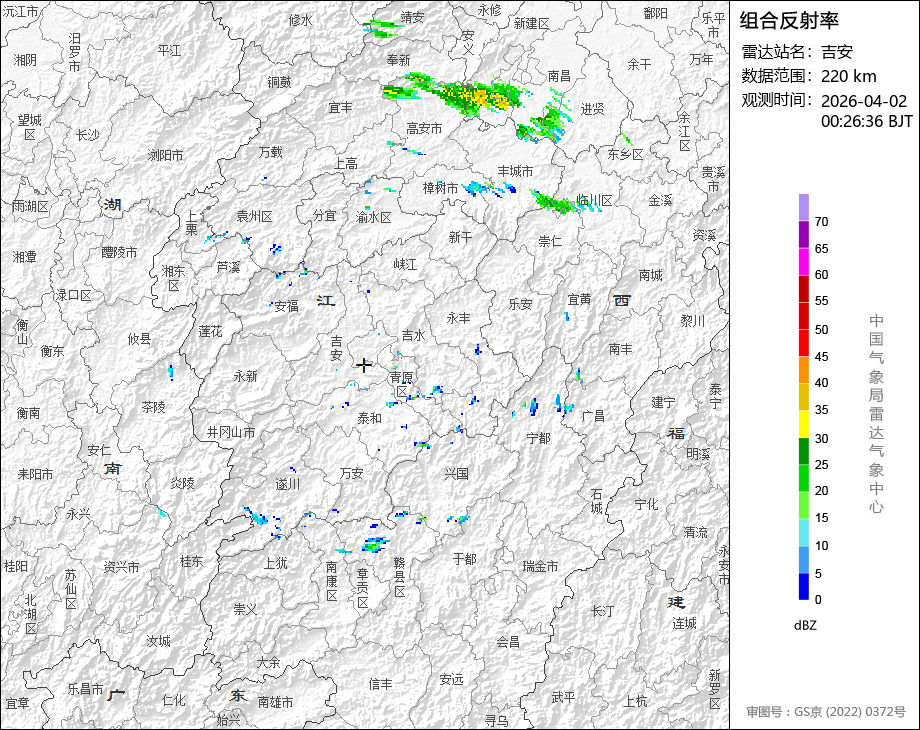Click the 00:26:36 BJT time value
The height and width of the screenshot is (730, 920).
pyautogui.click(x=867, y=121)
